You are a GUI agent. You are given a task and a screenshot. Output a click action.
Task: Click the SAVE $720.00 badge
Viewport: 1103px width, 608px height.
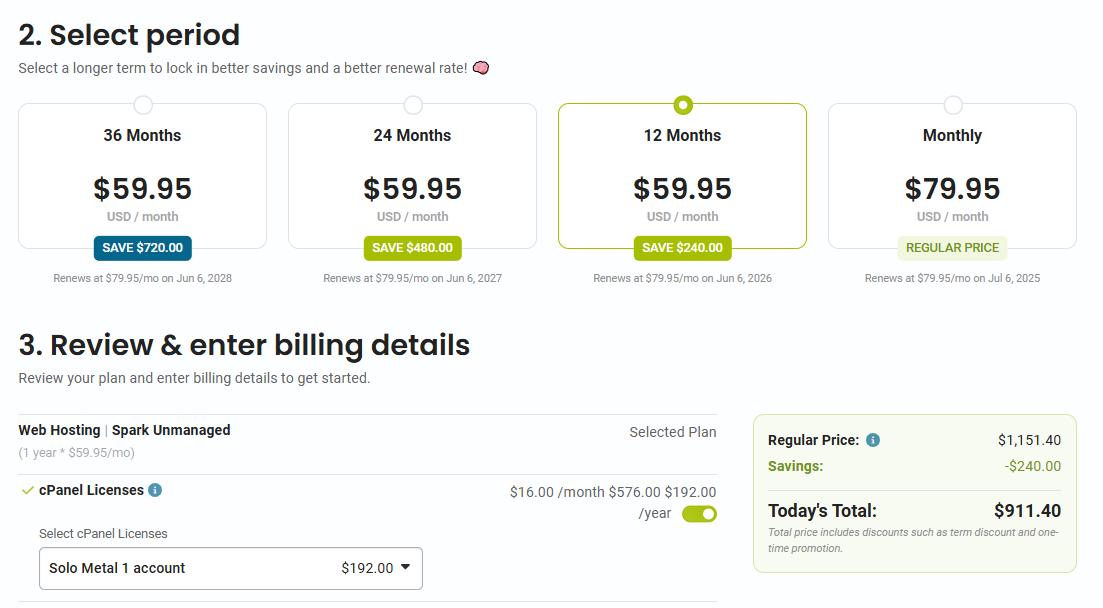pos(143,248)
